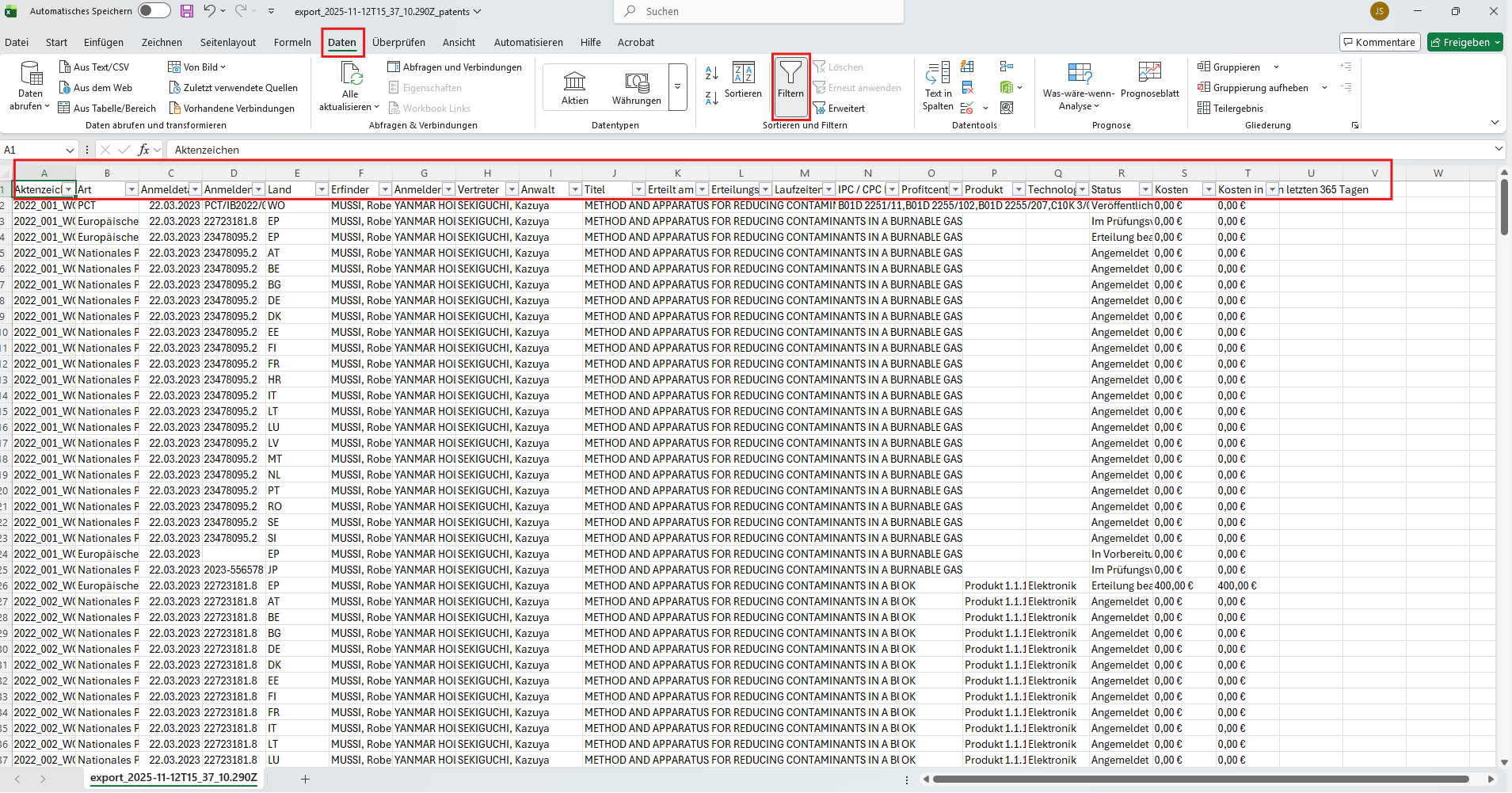Open Customize Quick Access Toolbar dropdown
The width and height of the screenshot is (1512, 793).
click(x=271, y=11)
